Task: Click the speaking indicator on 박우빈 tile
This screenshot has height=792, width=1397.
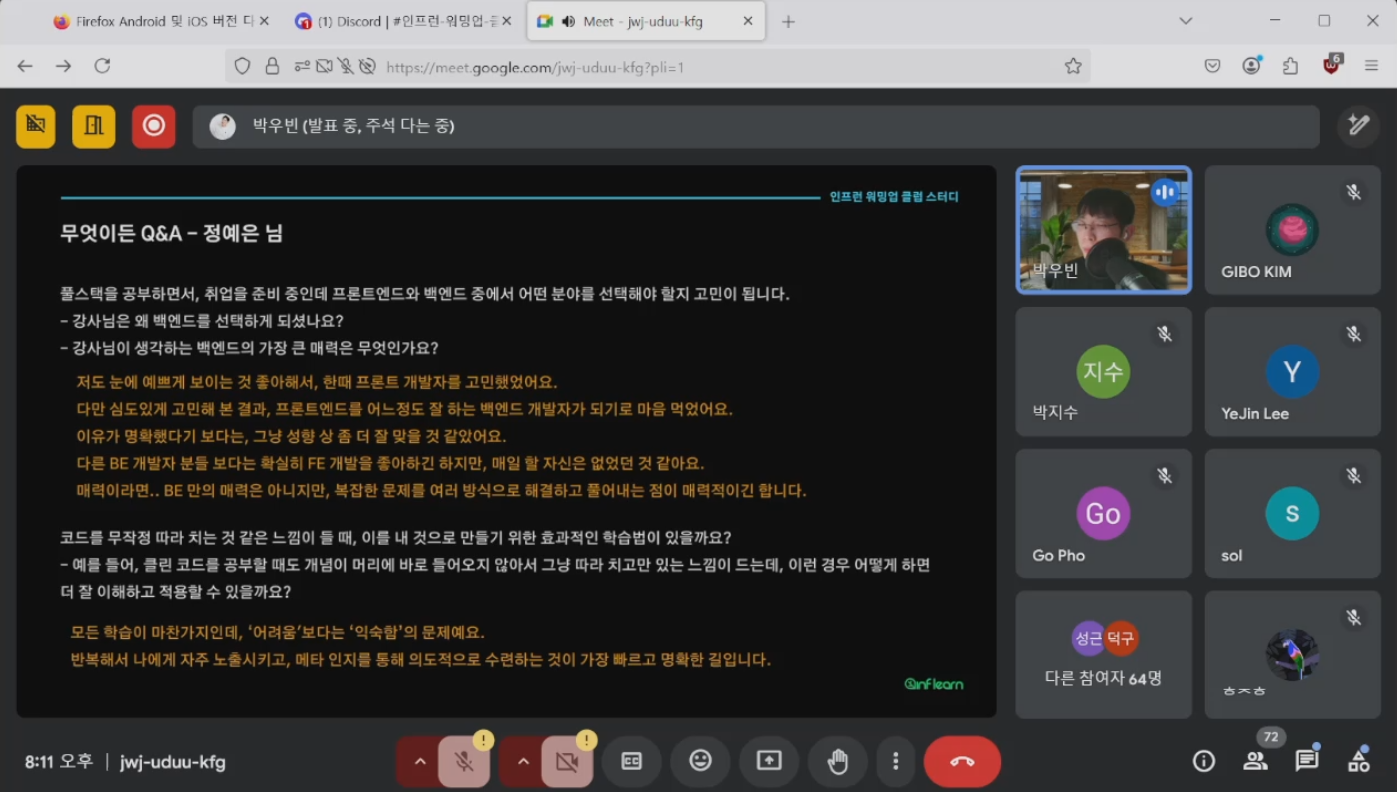Action: 1165,192
